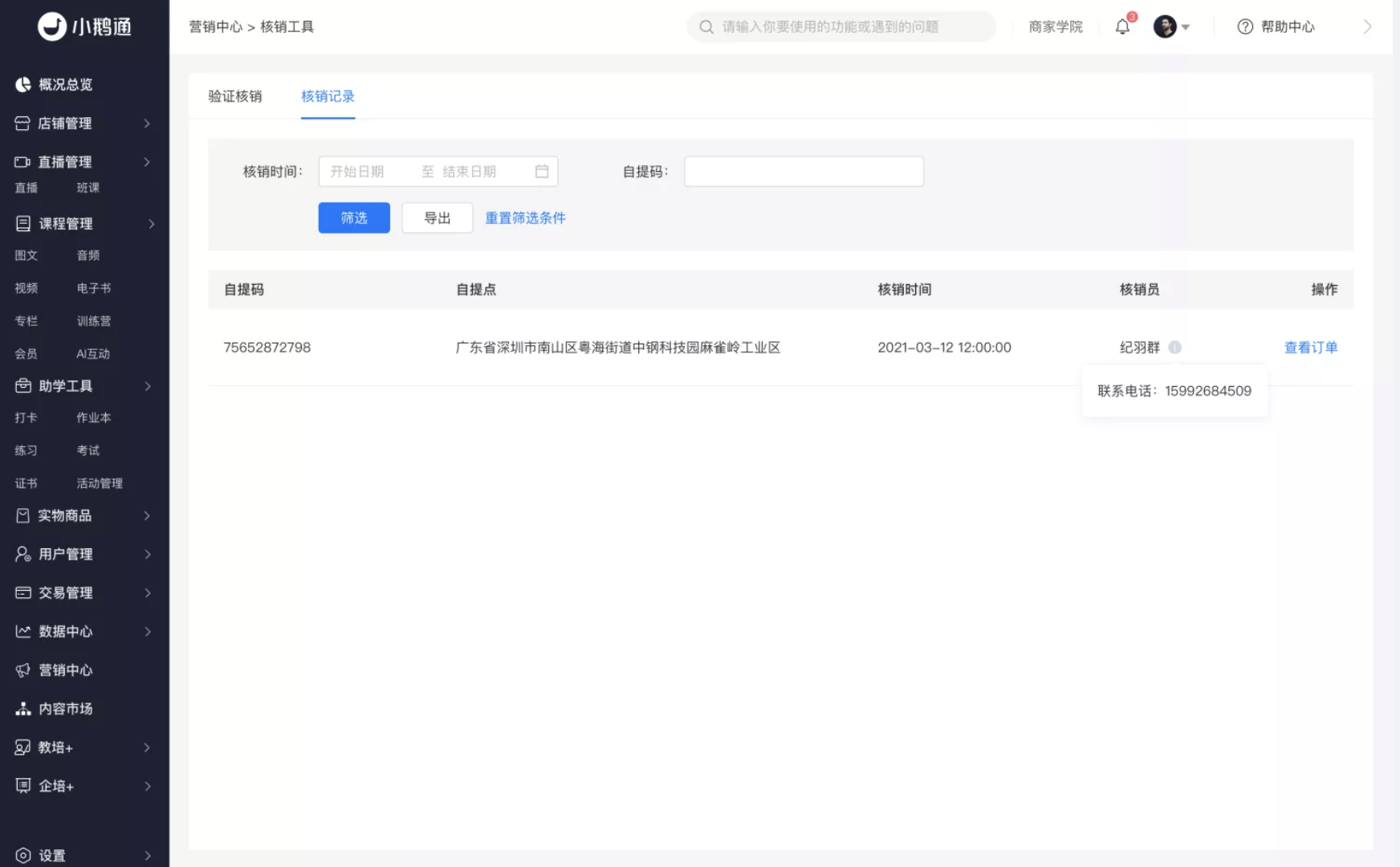Focus the 自提码 input field

click(x=804, y=171)
